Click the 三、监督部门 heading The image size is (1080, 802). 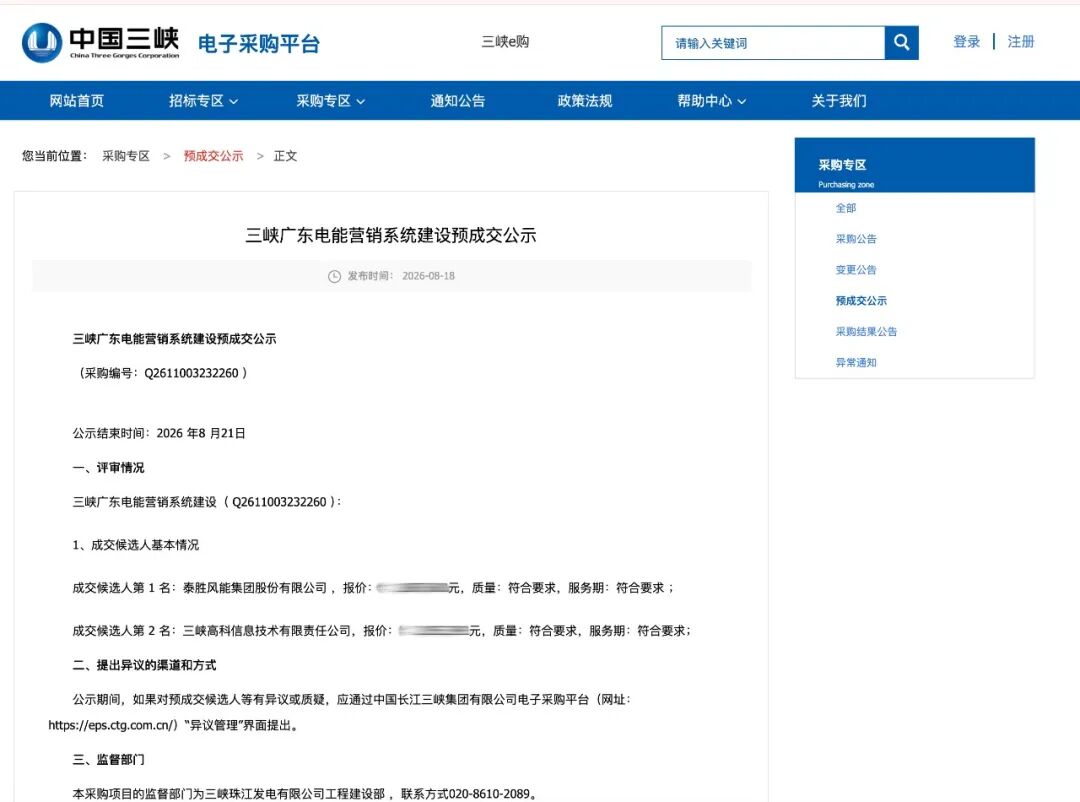[x=108, y=760]
